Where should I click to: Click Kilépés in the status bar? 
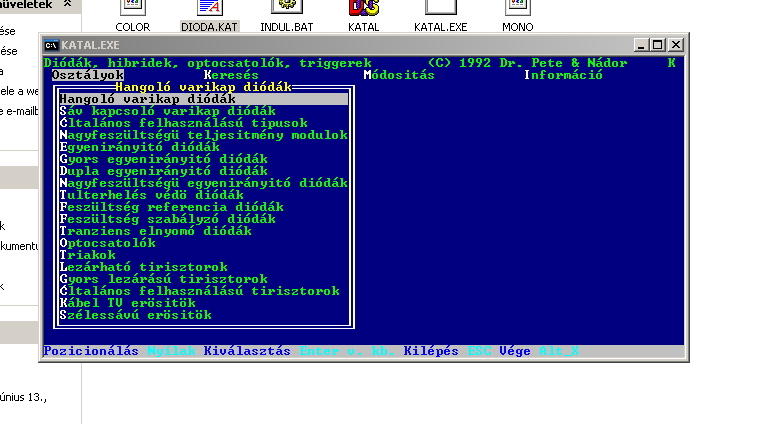click(x=431, y=351)
